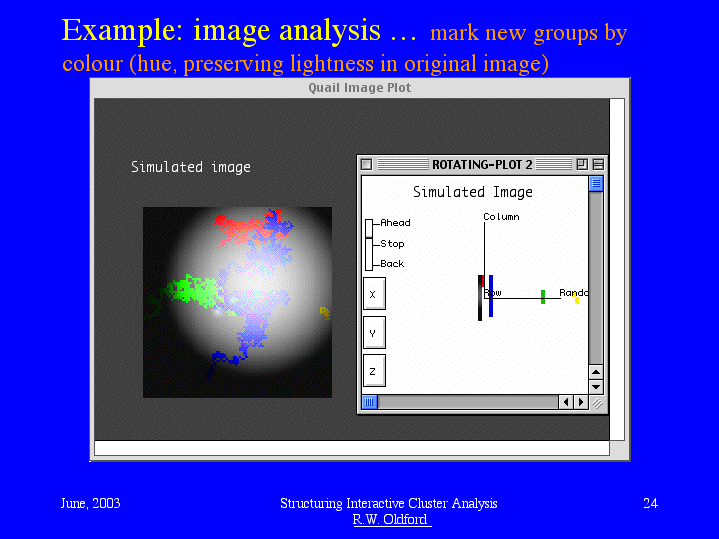719x539 pixels.
Task: Click the vertical scrollbar down arrow
Action: click(x=596, y=386)
